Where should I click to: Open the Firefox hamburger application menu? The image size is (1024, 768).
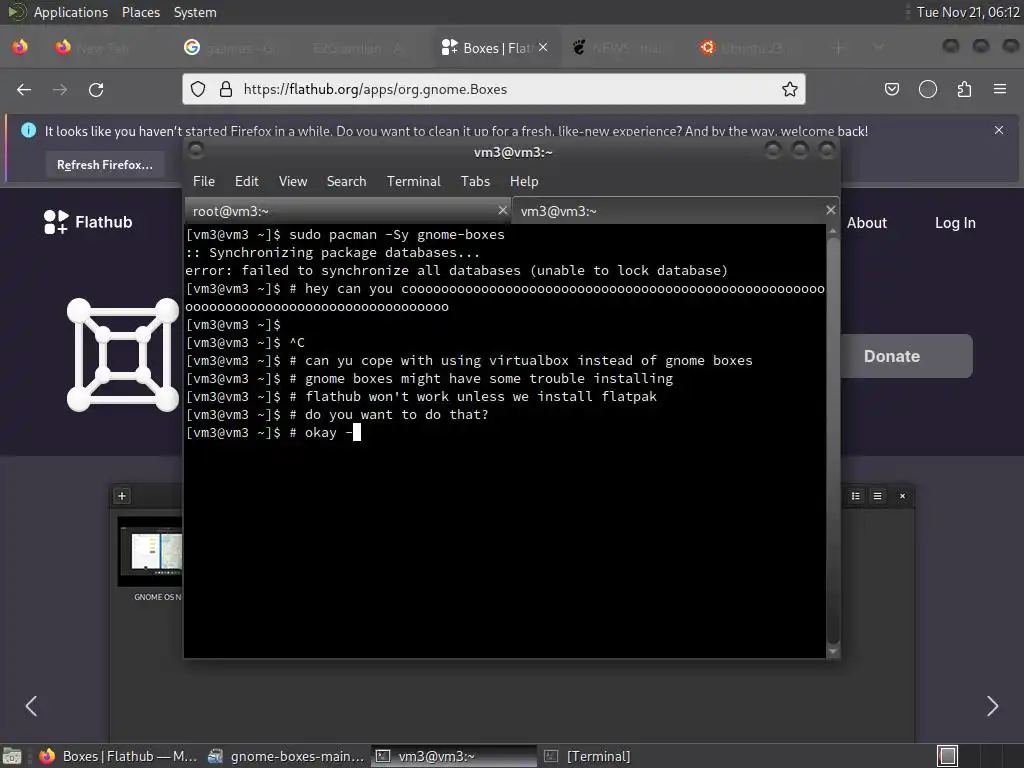(1000, 89)
